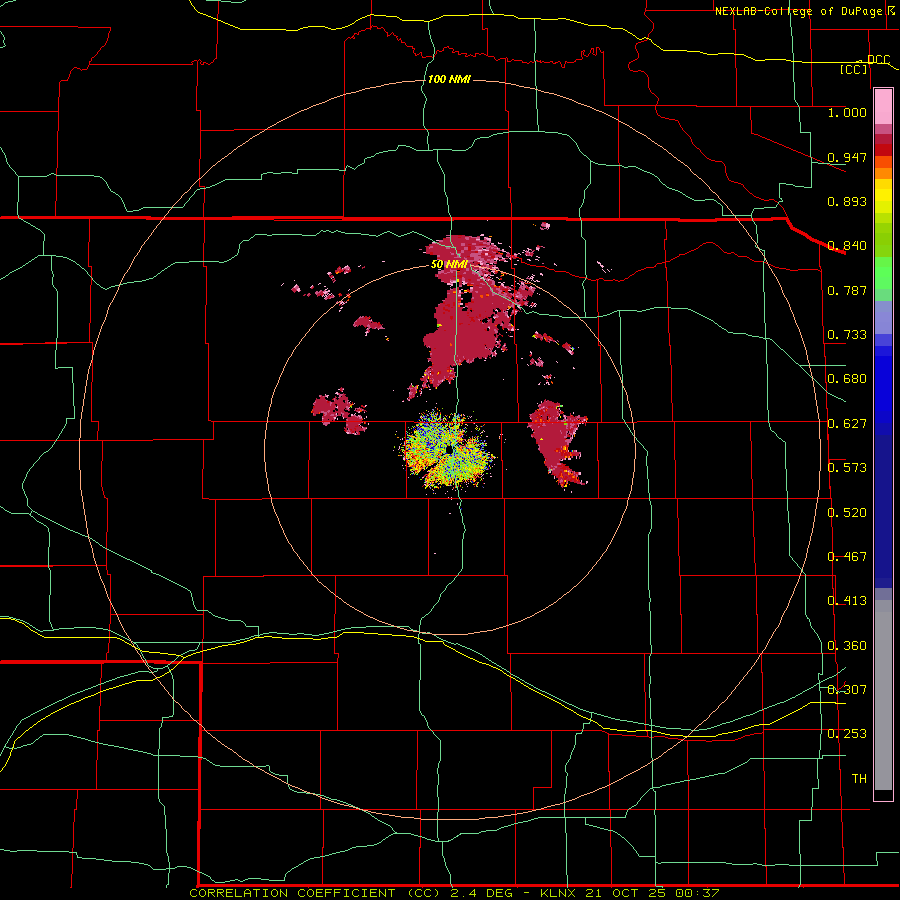Viewport: 900px width, 900px height.
Task: Click the 0.573 scale value
Action: point(847,468)
